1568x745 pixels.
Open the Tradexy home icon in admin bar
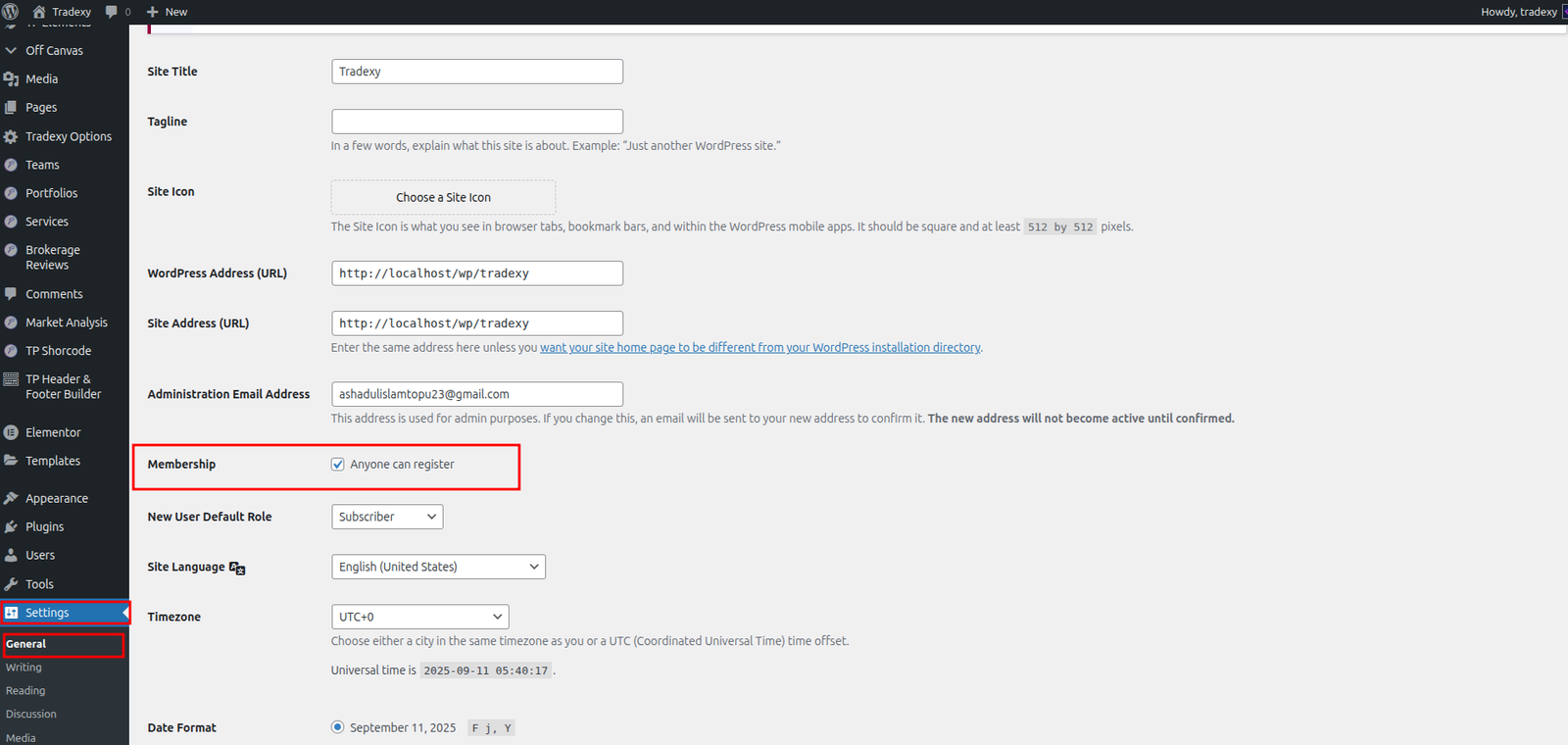pos(39,12)
